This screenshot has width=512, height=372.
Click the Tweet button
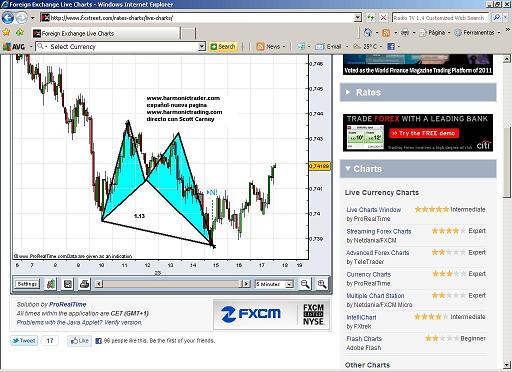pyautogui.click(x=24, y=341)
